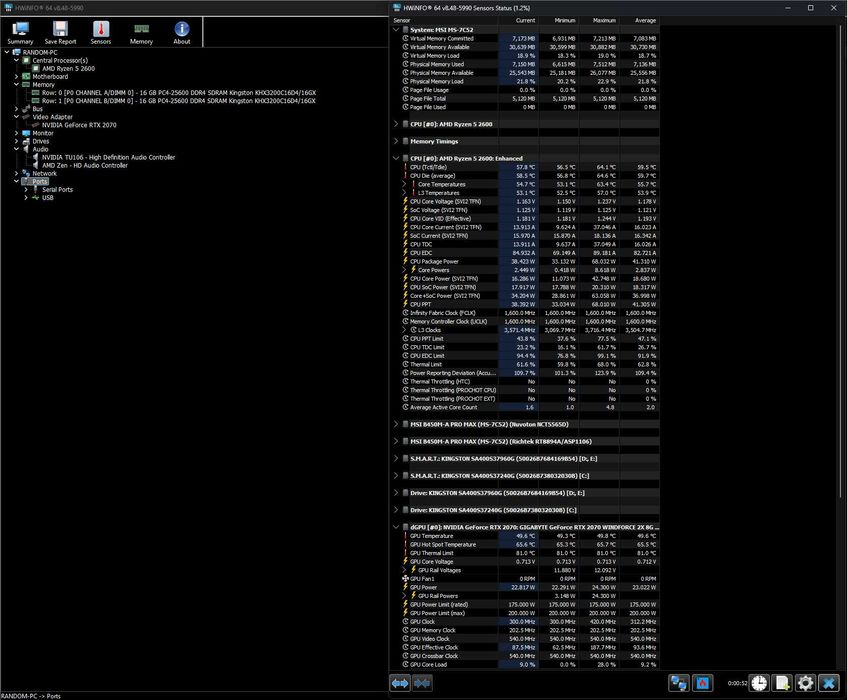Click the Minimum column header
The height and width of the screenshot is (700, 847).
(559, 21)
